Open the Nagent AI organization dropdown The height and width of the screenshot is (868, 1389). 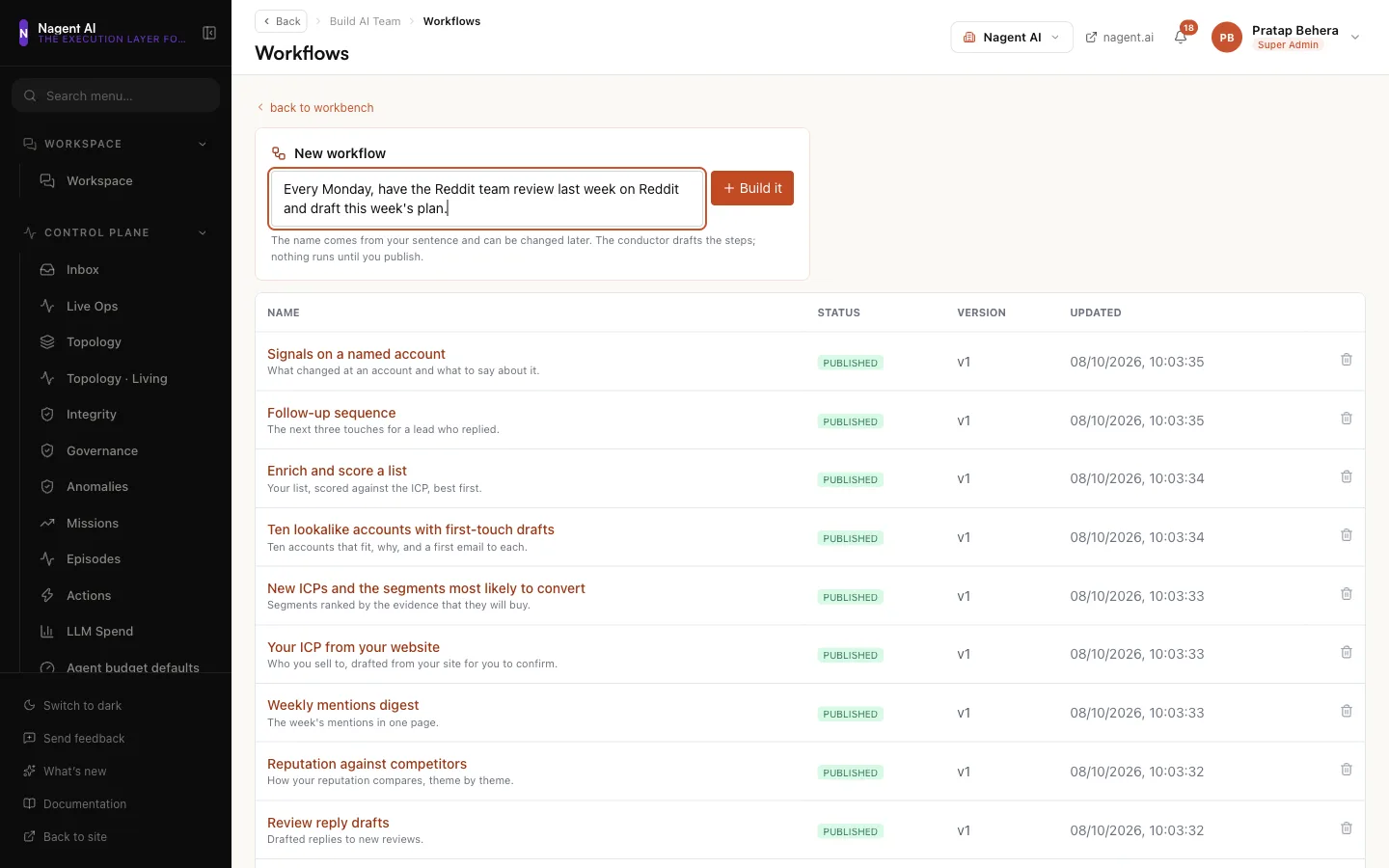(x=1012, y=38)
